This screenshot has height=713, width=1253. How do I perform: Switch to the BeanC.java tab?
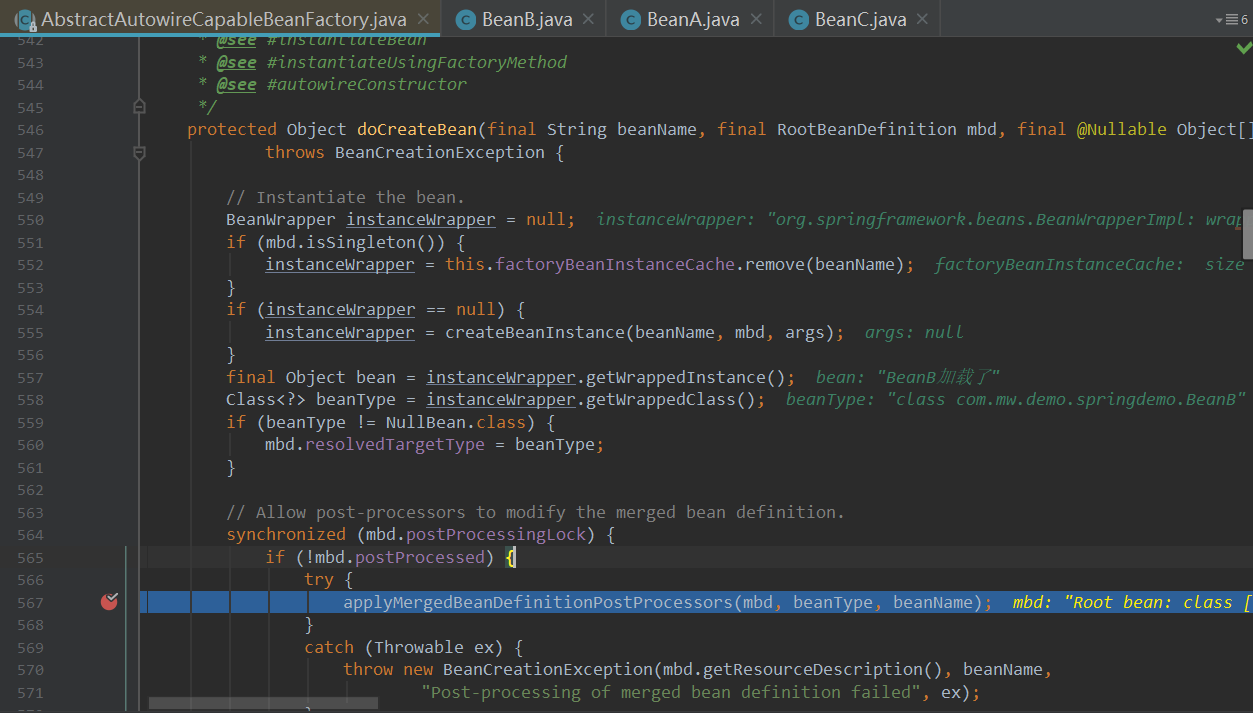(859, 19)
